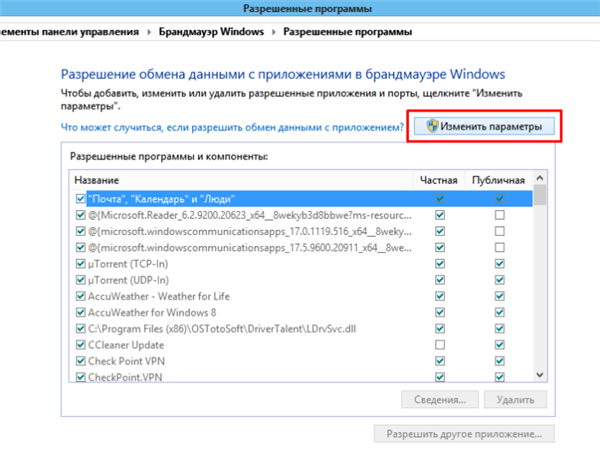Sort by the Частная column header
Screen dimensions: 600x451
click(x=439, y=180)
